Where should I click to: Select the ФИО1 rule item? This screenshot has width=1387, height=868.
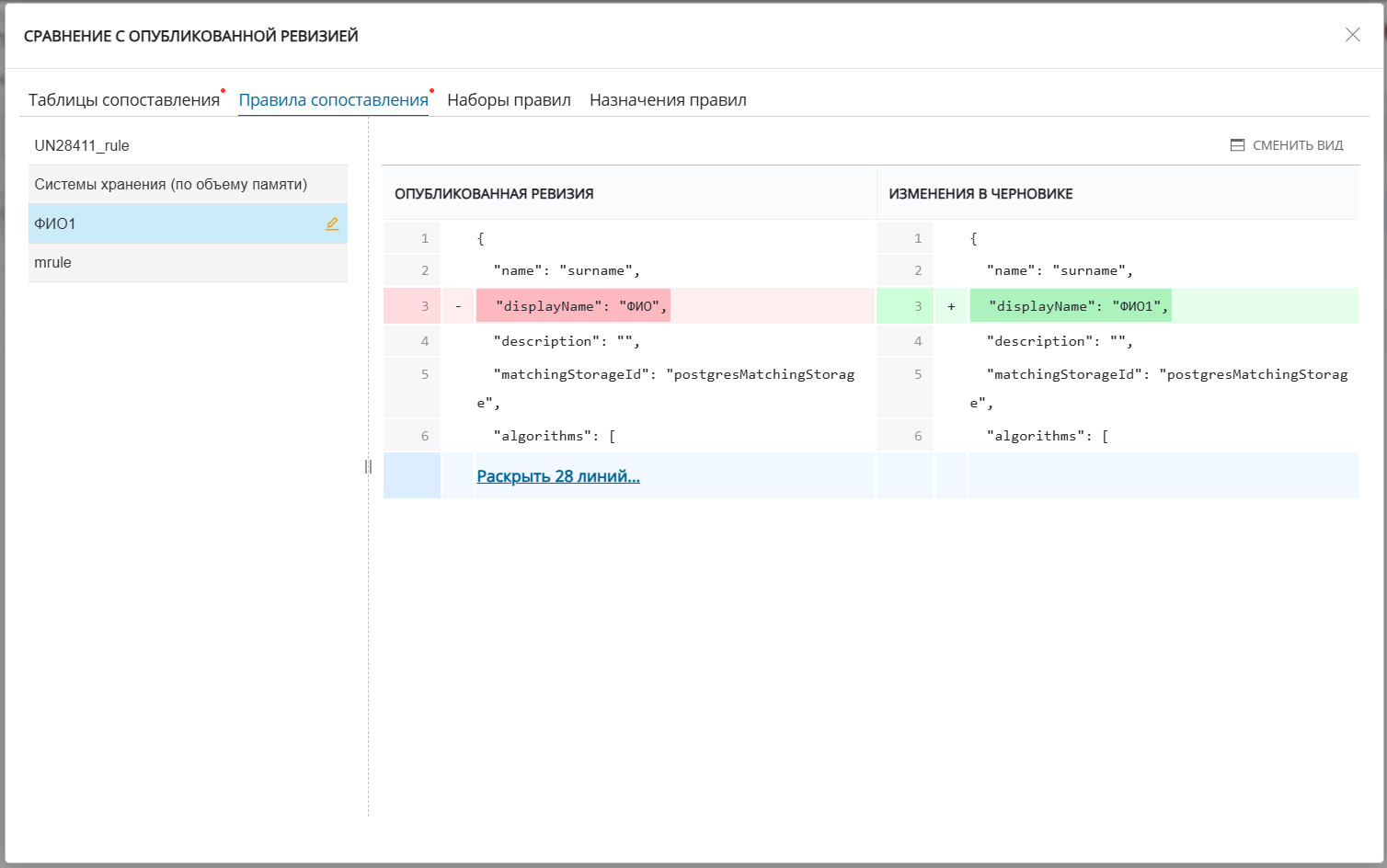[x=55, y=223]
